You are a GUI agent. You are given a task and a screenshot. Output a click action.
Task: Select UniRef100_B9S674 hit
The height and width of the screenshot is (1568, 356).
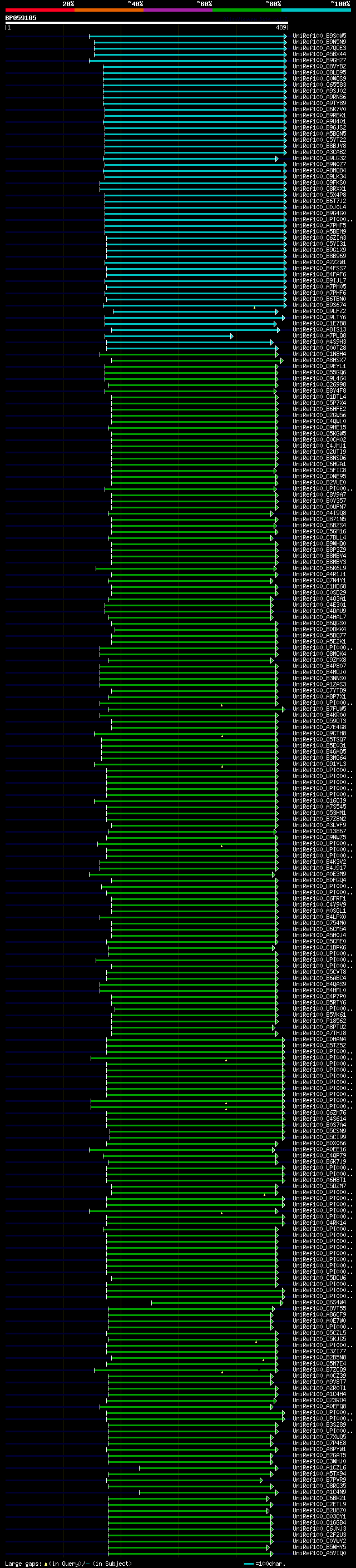click(319, 305)
